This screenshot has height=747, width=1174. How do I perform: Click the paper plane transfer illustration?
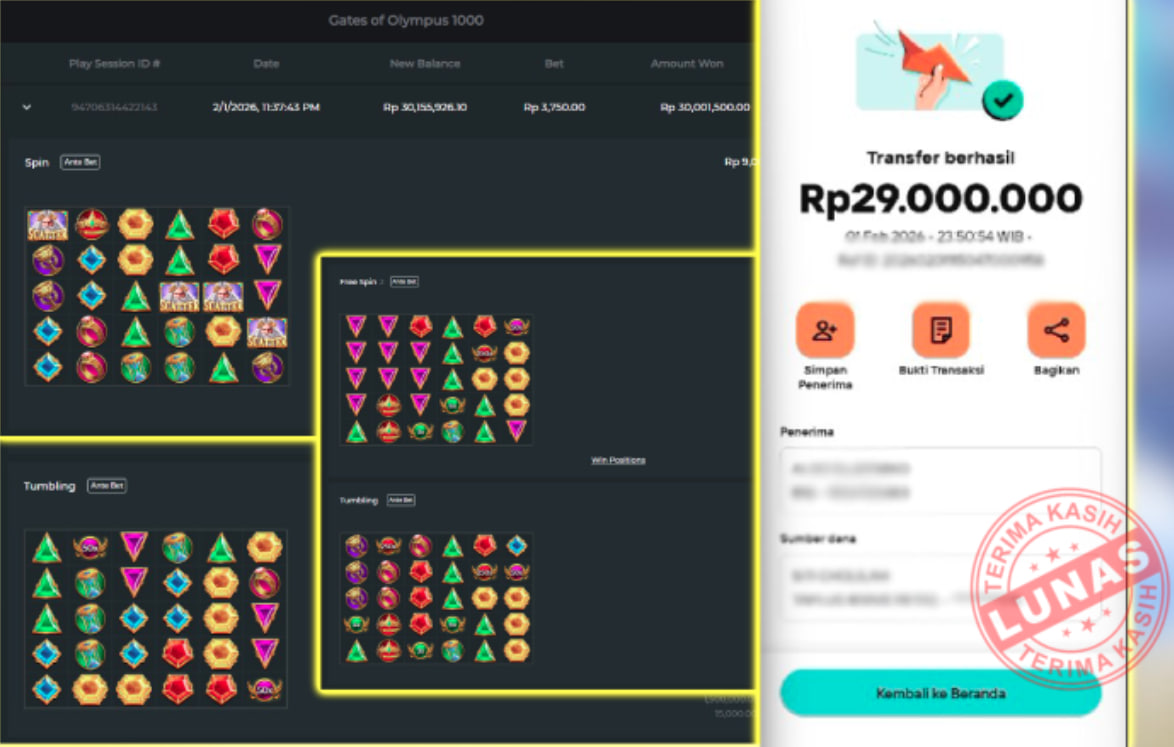pos(930,68)
